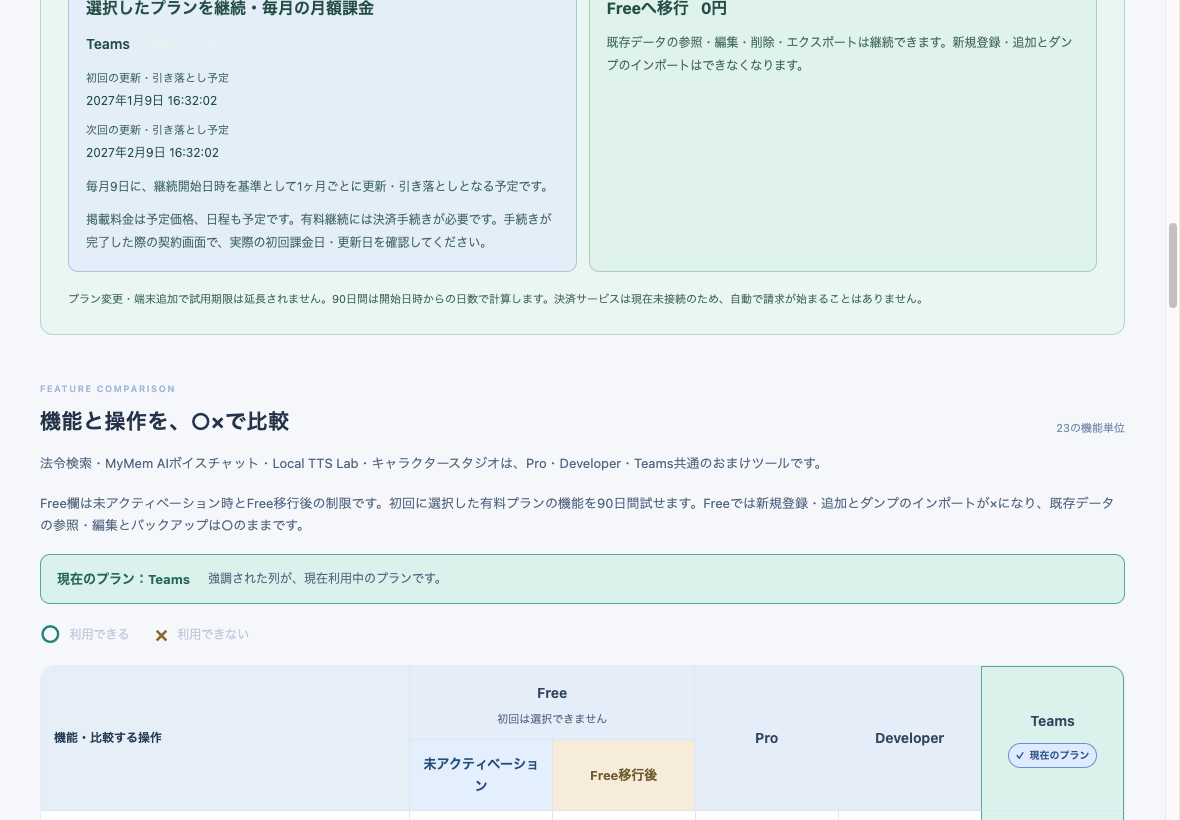Click the 利用できない legend label

coord(213,634)
